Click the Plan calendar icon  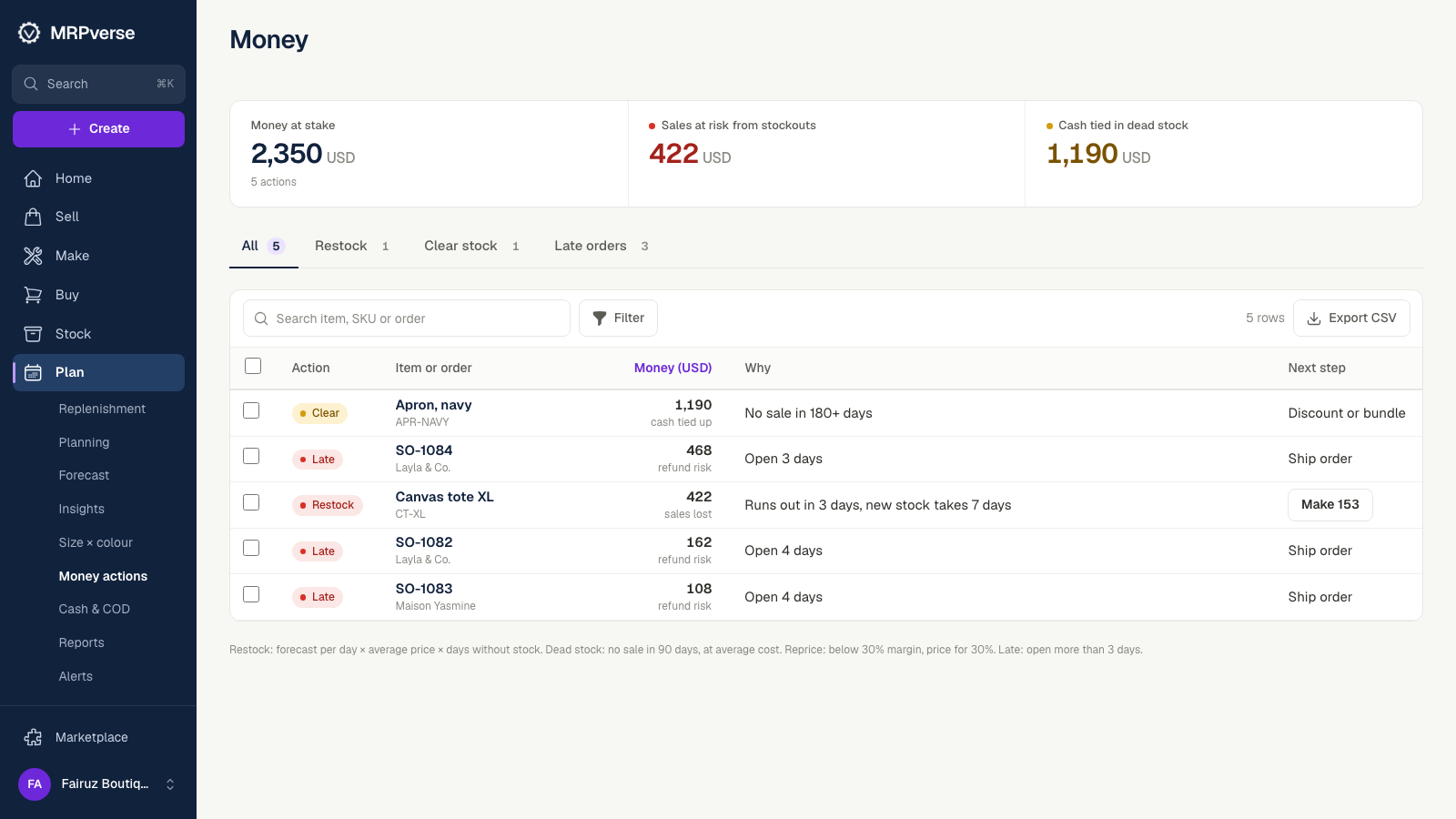(33, 372)
